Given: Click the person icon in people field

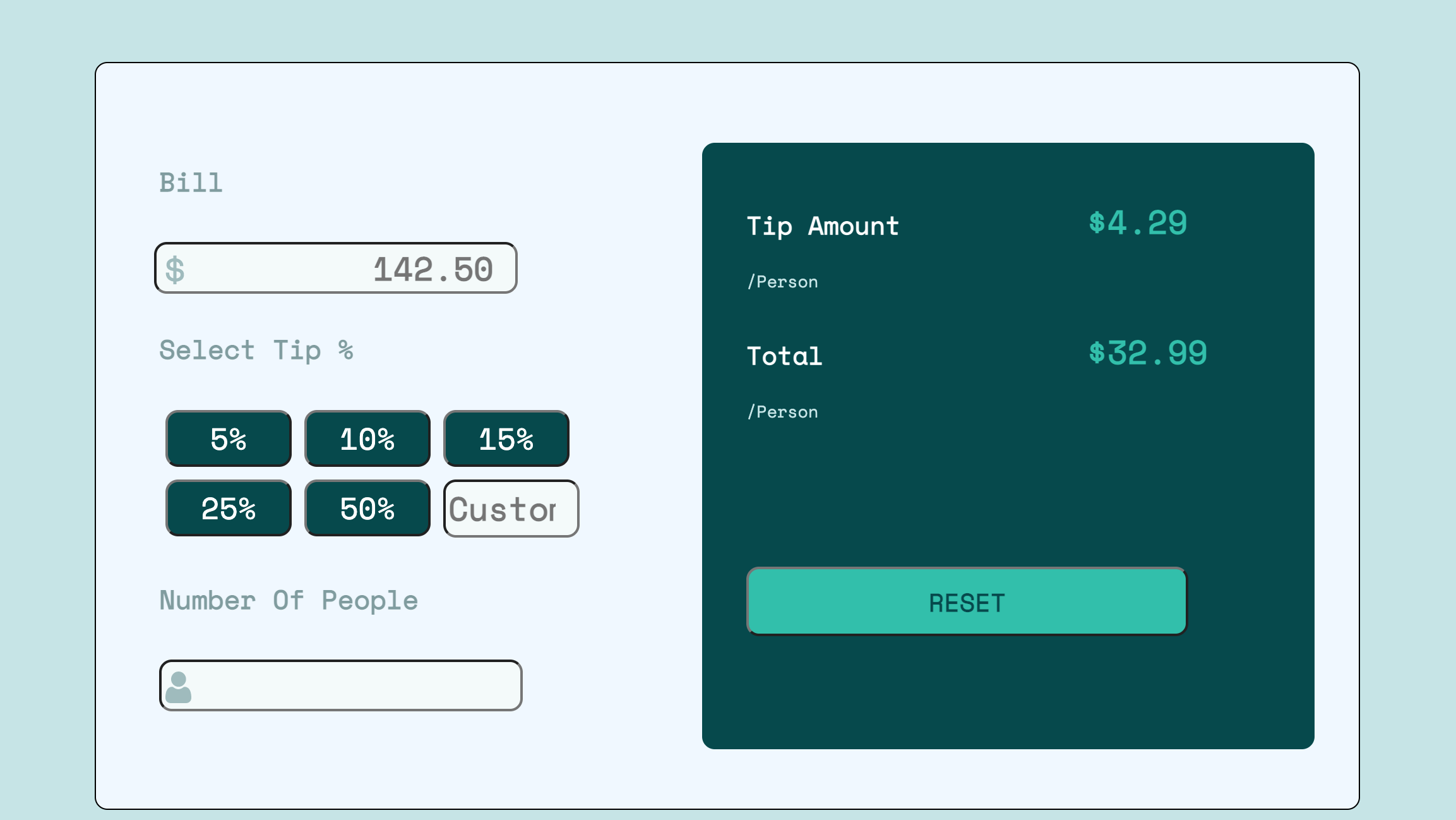Looking at the screenshot, I should coord(178,687).
